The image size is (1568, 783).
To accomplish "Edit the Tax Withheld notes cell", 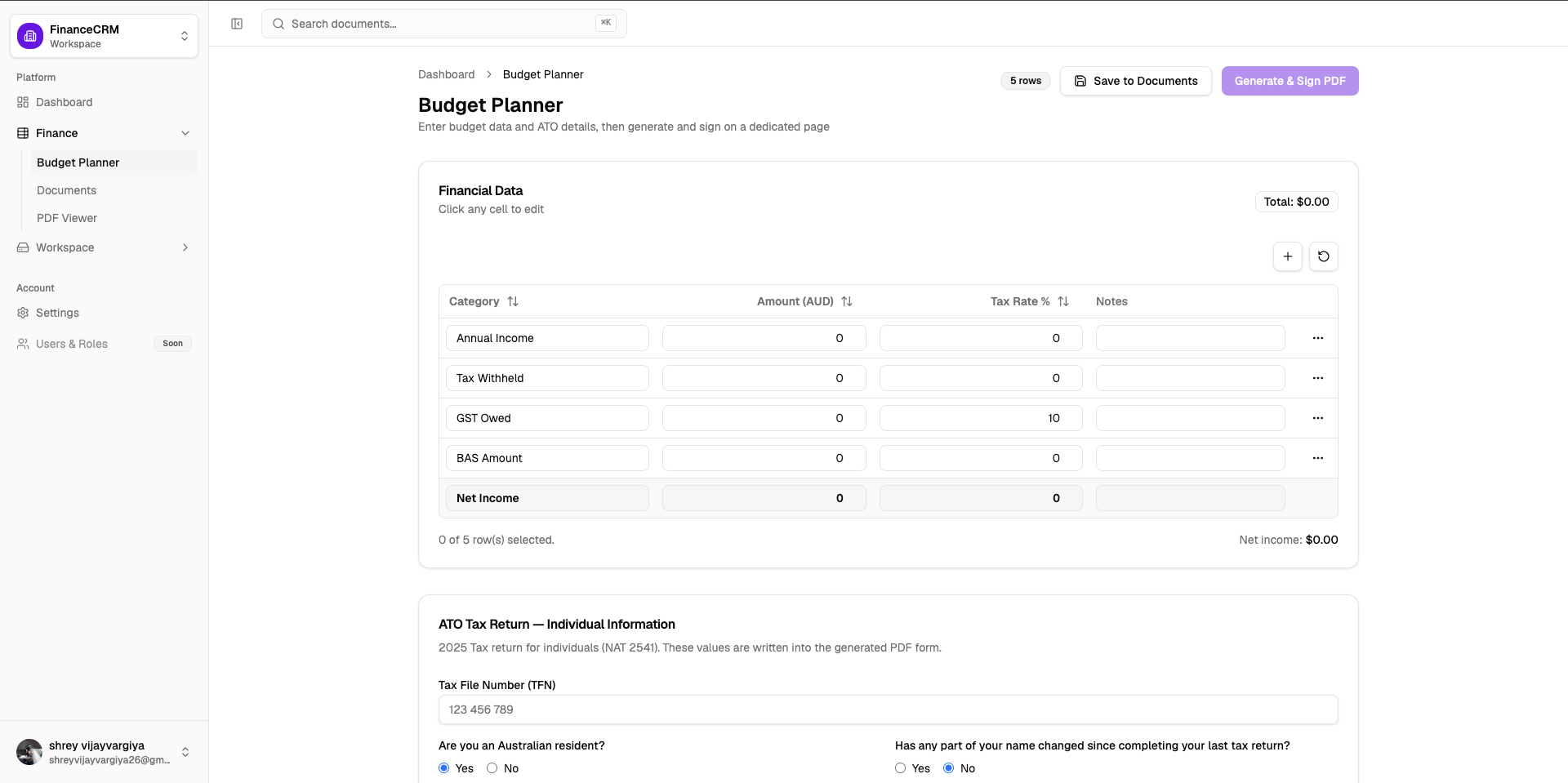I will click(1190, 378).
